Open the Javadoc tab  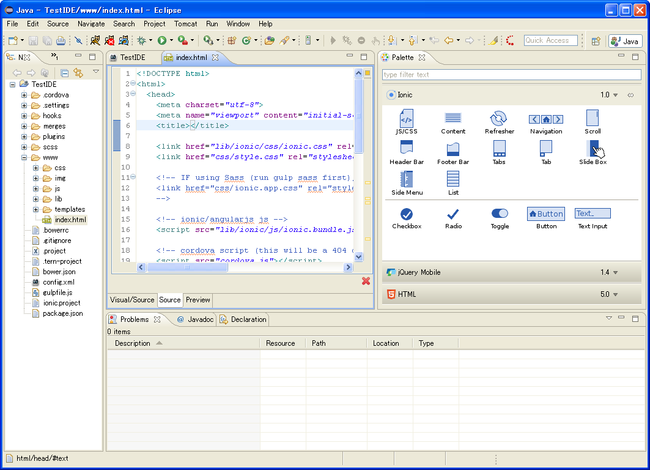click(196, 320)
